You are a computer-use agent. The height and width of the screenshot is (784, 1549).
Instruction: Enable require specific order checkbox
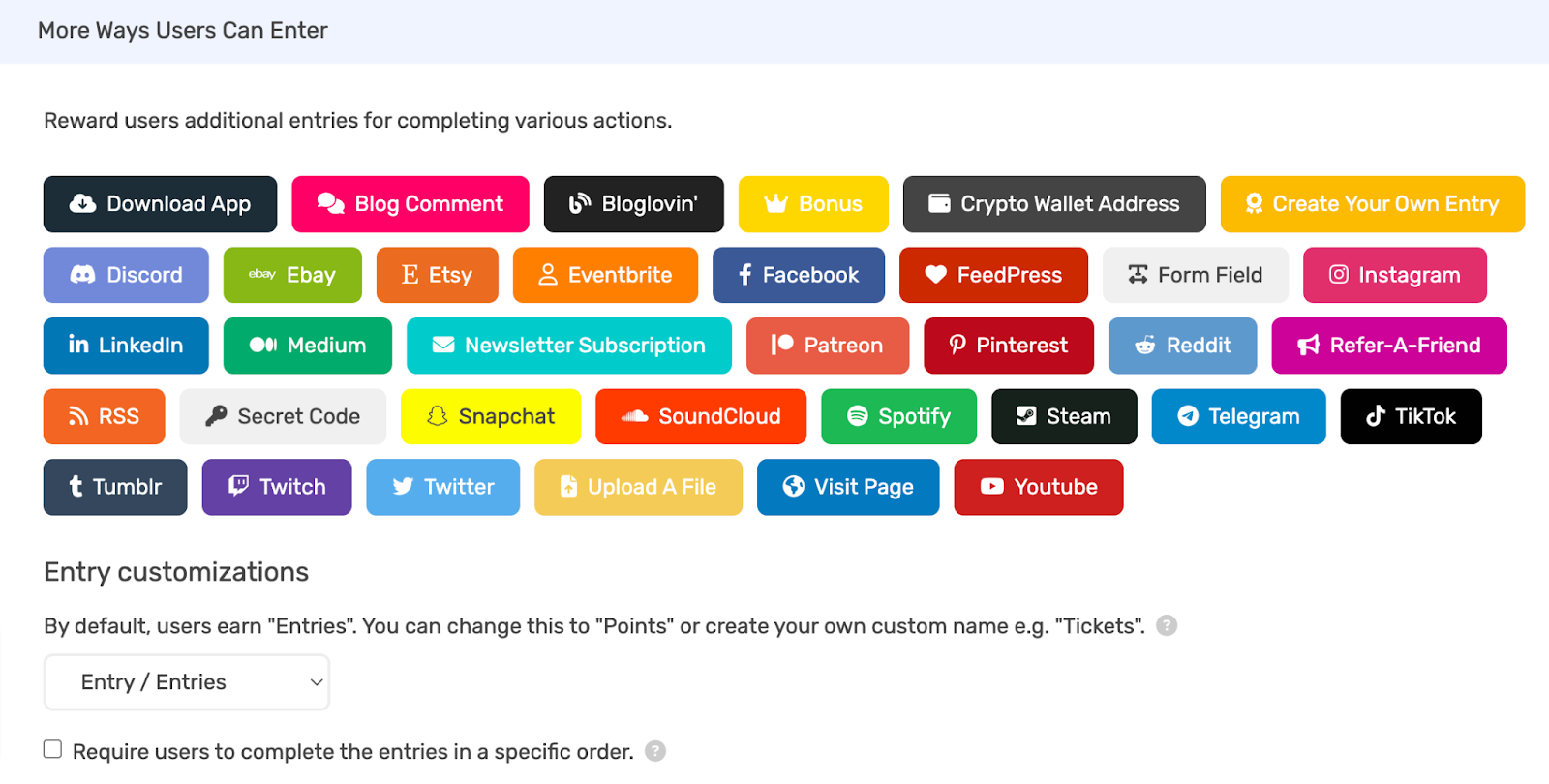pos(52,749)
